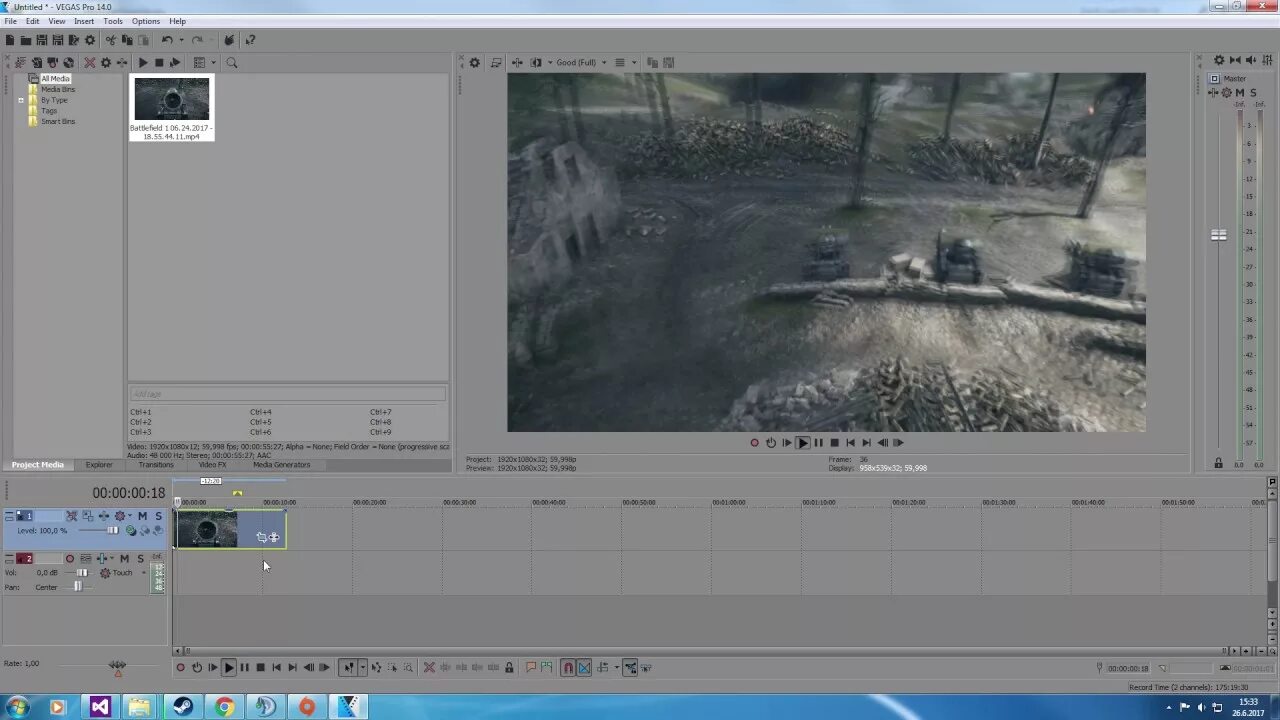
Task: Toggle Enable Snapping magnet icon
Action: pos(568,667)
